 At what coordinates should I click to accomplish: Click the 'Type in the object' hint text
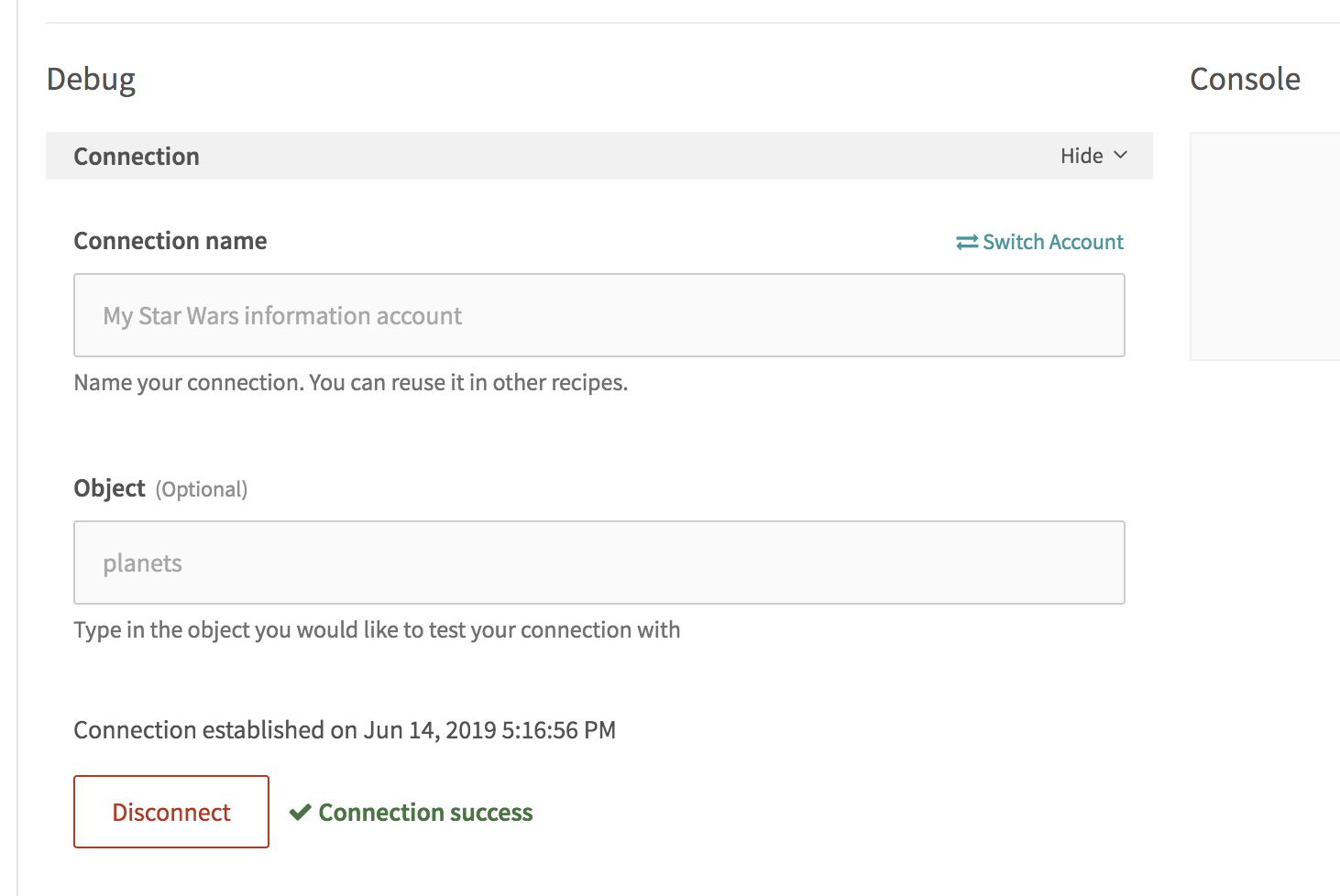[377, 629]
